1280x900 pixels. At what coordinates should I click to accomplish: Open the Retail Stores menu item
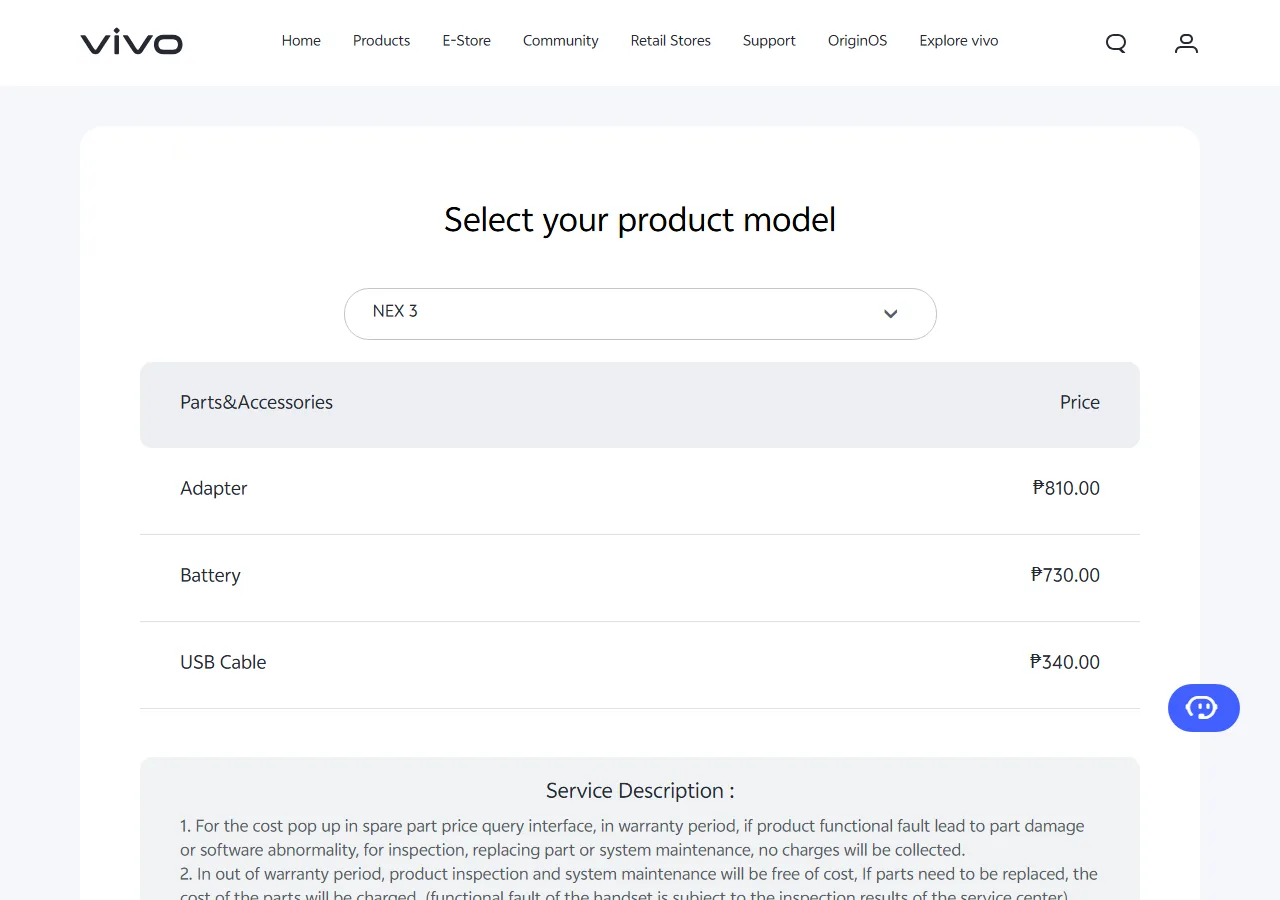point(670,41)
